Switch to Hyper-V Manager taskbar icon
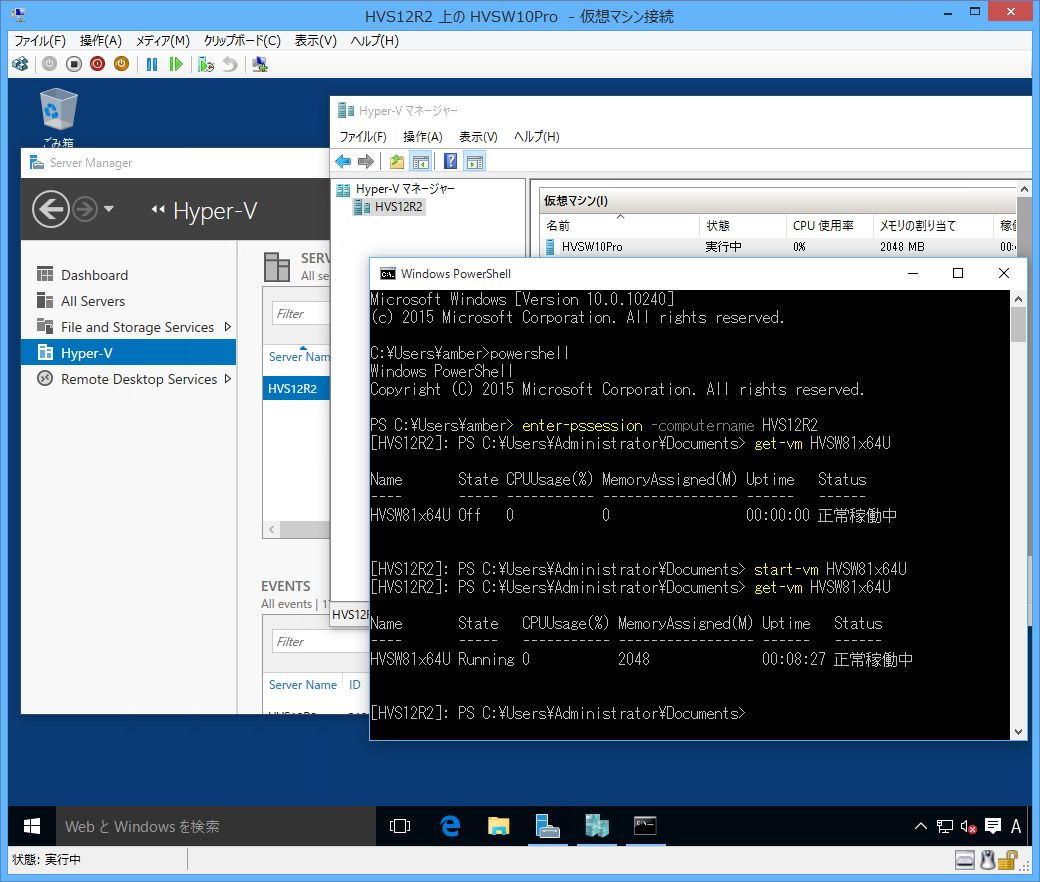 coord(596,826)
